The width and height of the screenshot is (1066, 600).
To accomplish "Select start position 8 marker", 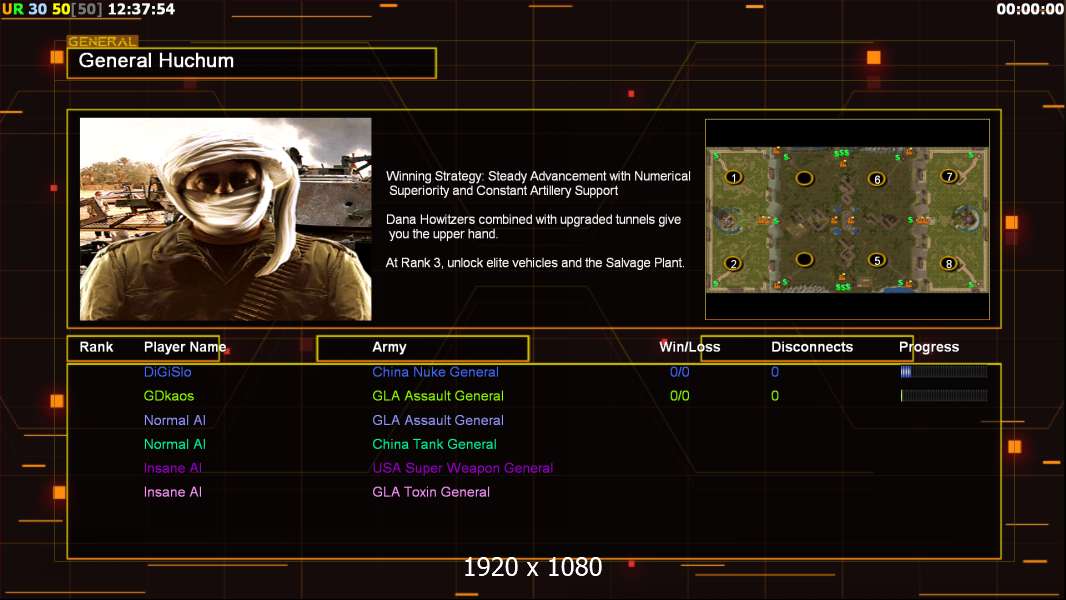I will pyautogui.click(x=948, y=264).
